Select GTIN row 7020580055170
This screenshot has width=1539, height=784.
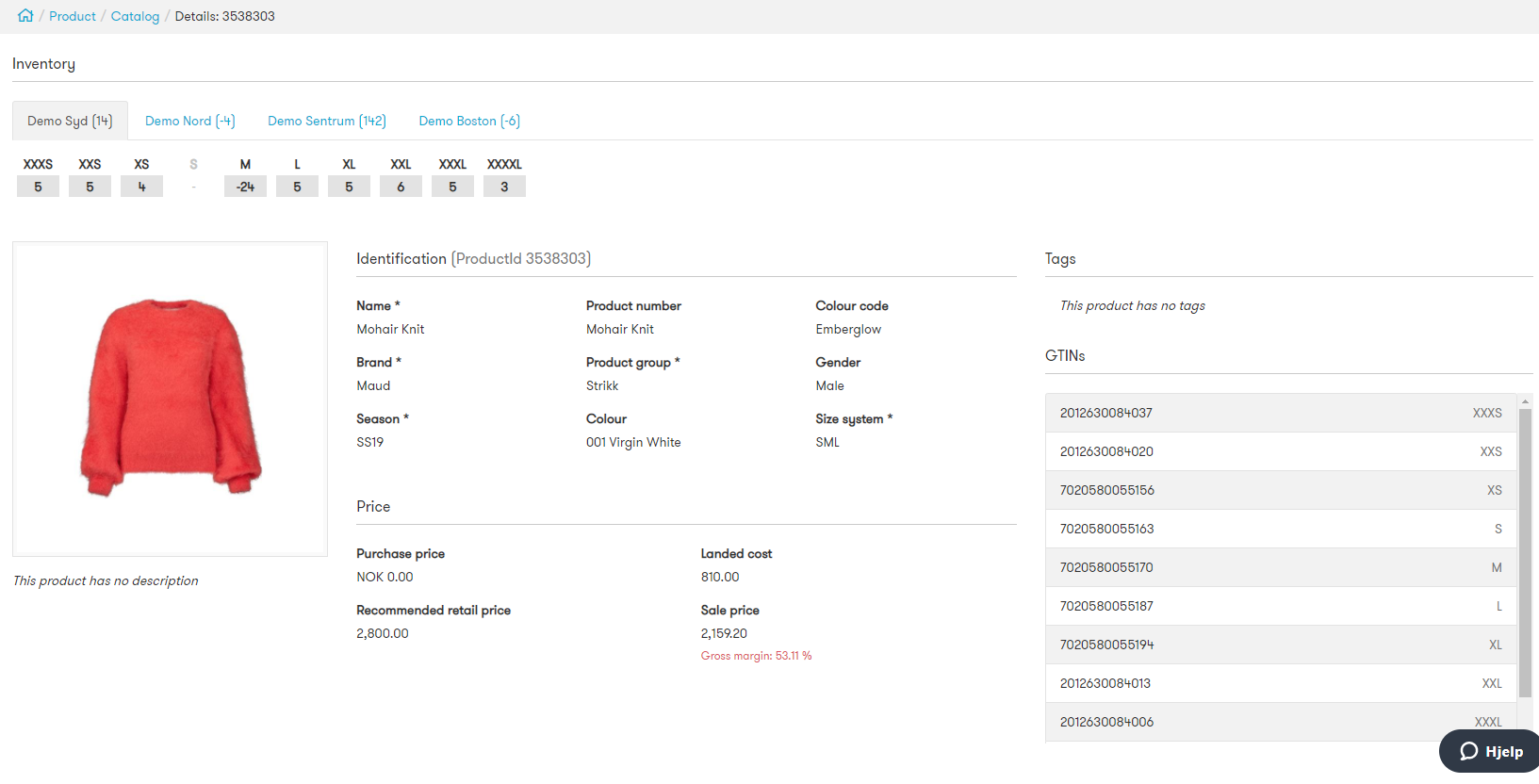(1281, 567)
